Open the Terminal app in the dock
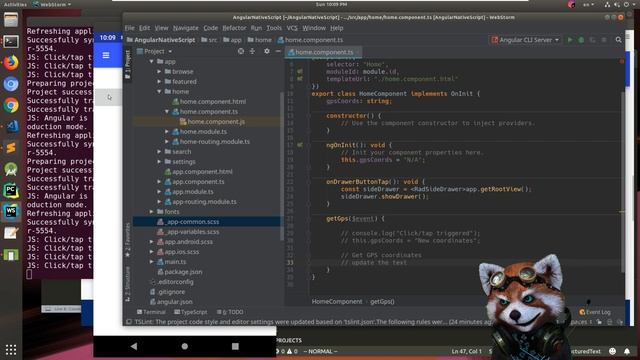Viewport: 640px width, 360px height. [11, 41]
